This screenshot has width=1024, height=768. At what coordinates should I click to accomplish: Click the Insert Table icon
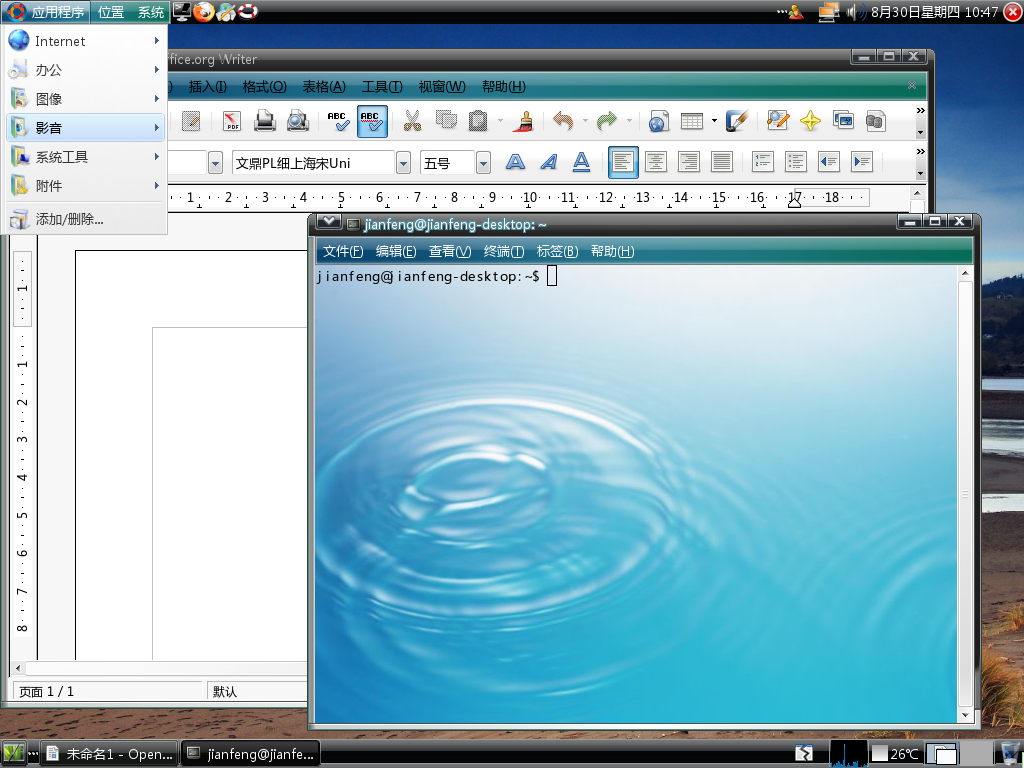pyautogui.click(x=692, y=121)
